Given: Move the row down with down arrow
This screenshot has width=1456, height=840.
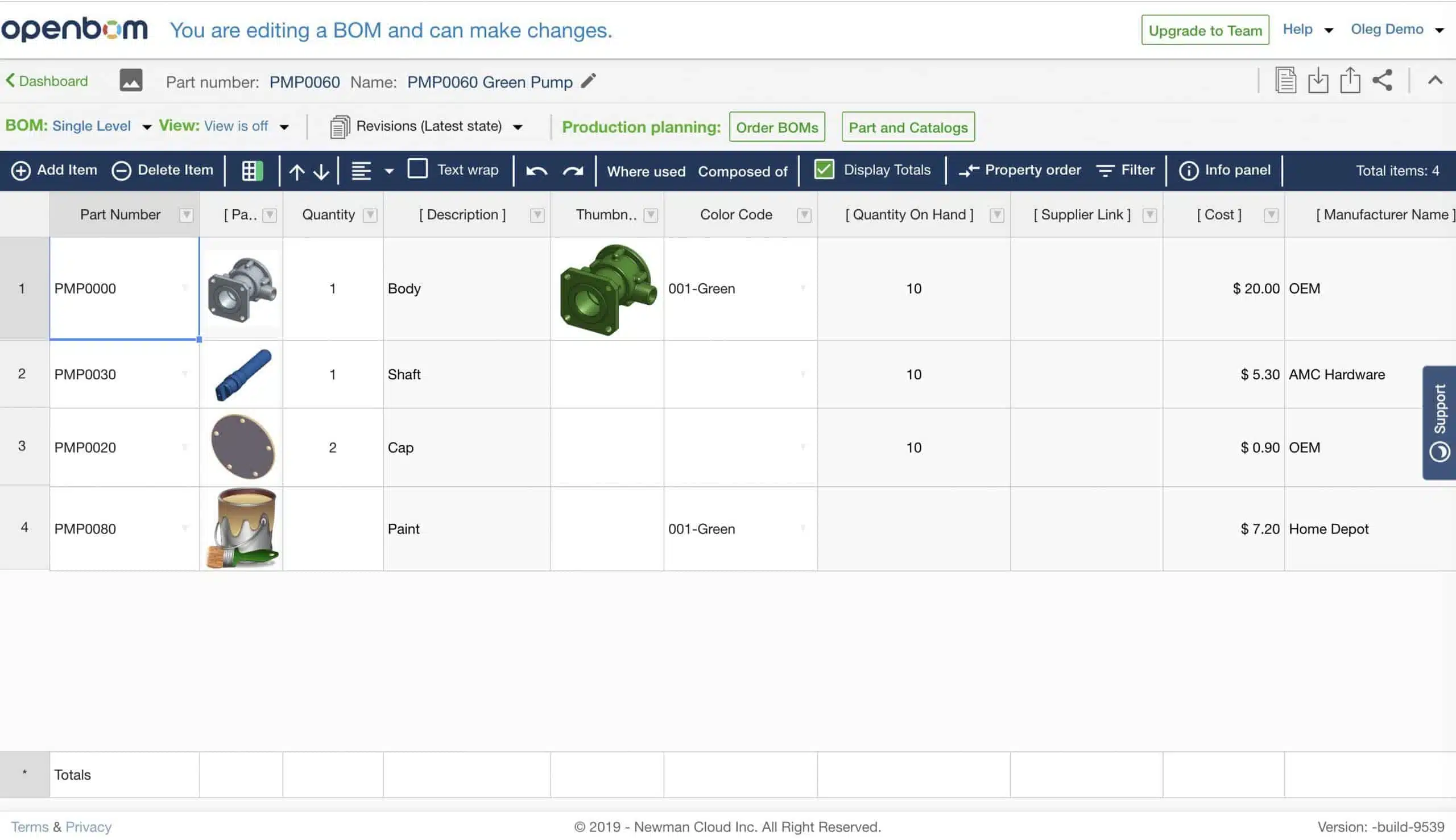Looking at the screenshot, I should (x=321, y=171).
